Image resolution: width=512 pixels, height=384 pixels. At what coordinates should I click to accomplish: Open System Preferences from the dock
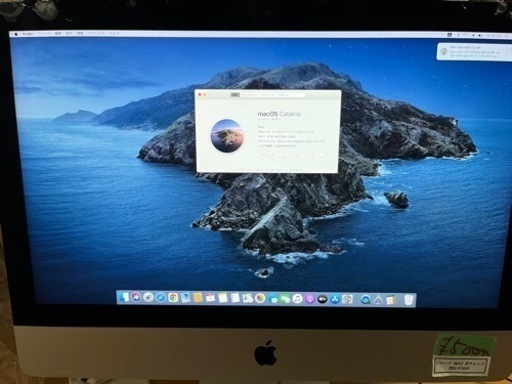347,299
